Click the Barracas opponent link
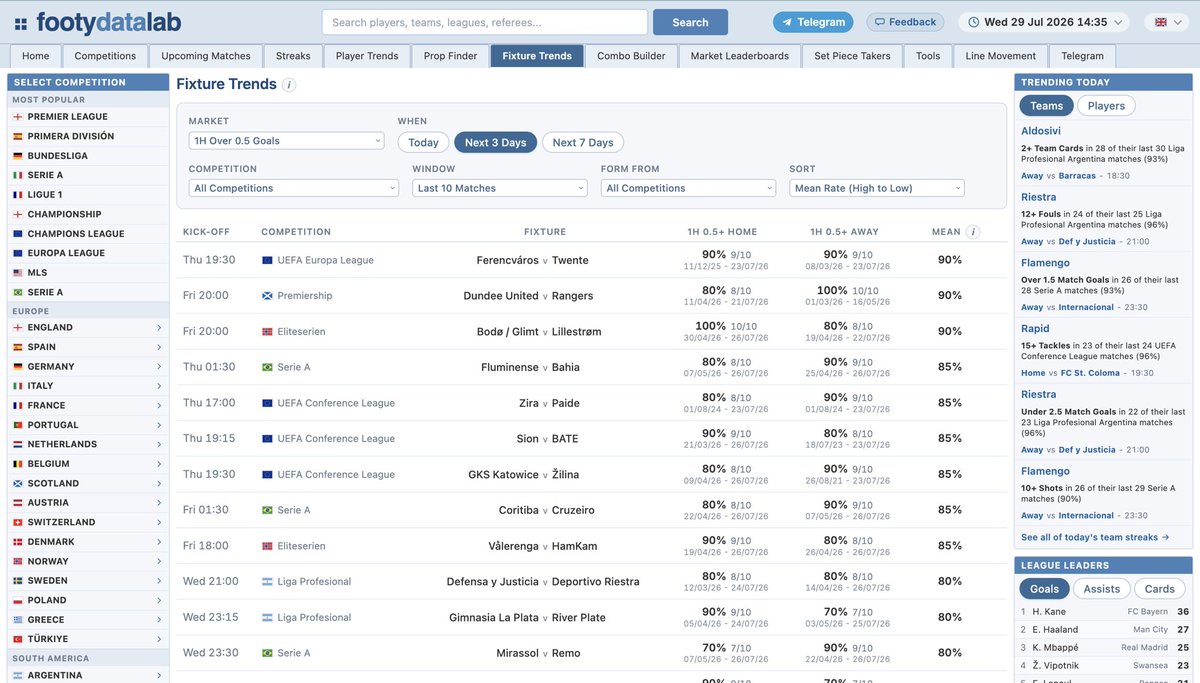Image resolution: width=1200 pixels, height=683 pixels. coord(1077,175)
